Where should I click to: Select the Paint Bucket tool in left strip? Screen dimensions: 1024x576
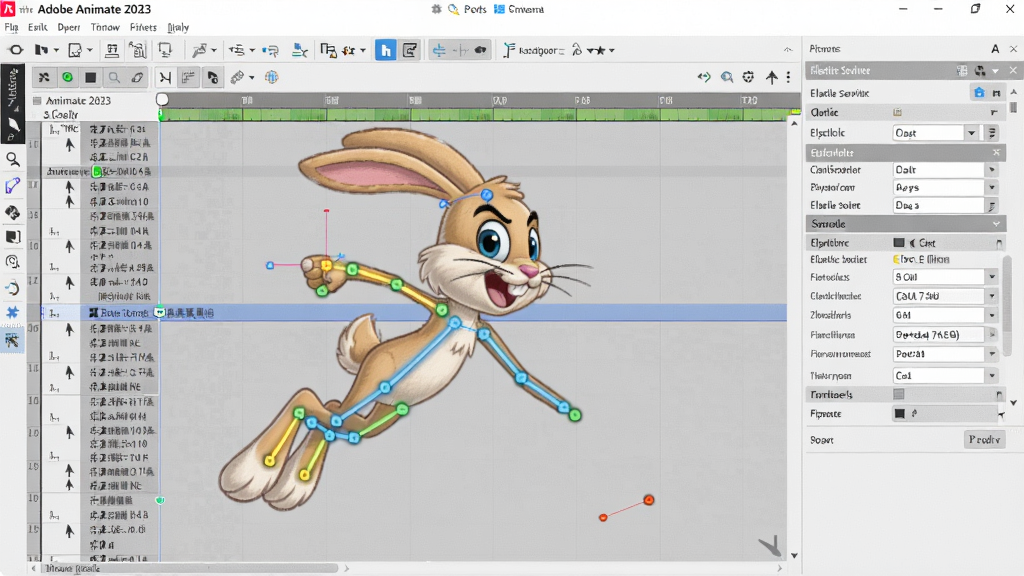[x=12, y=212]
